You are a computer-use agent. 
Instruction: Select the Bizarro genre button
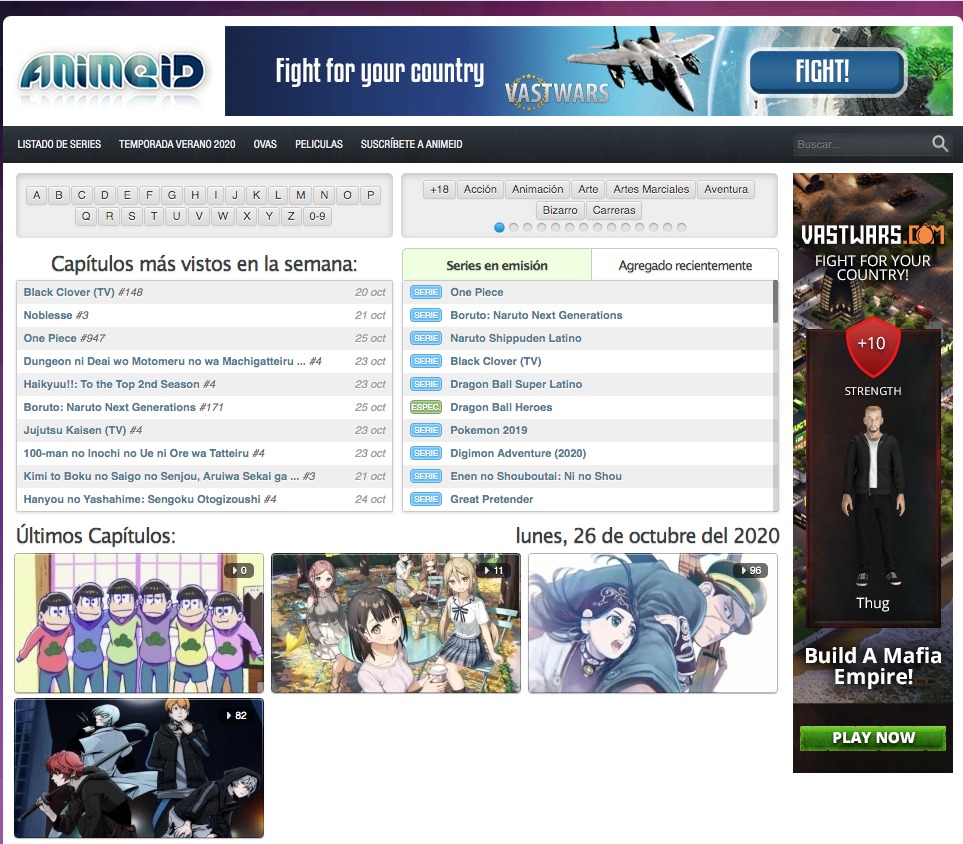[560, 210]
